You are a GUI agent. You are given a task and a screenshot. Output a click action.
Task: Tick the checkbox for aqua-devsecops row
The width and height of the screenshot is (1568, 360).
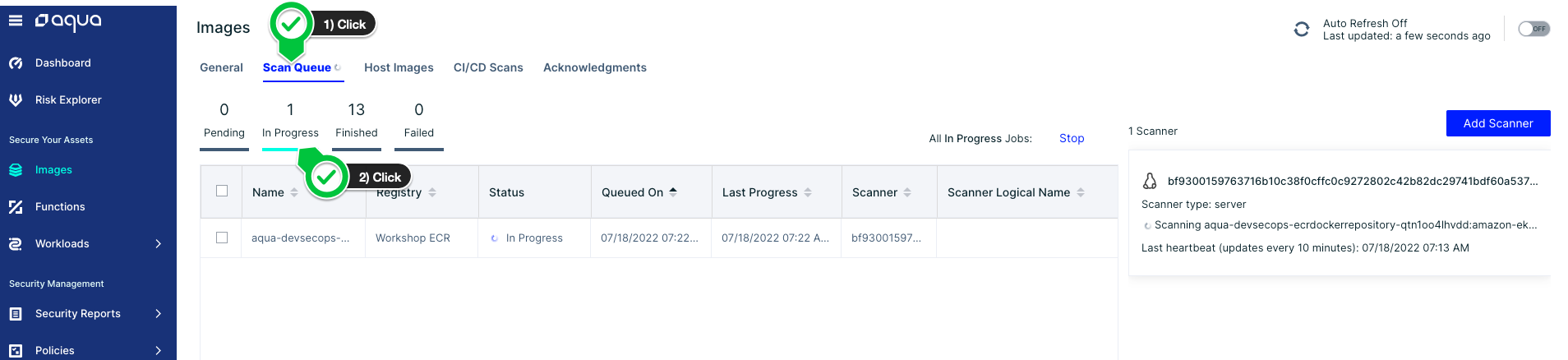222,238
